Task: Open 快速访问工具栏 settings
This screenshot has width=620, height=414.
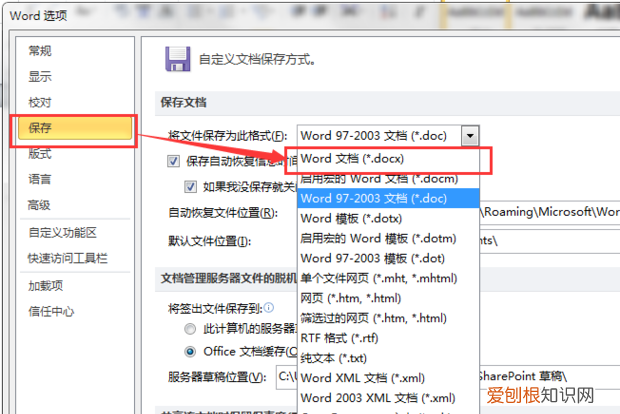Action: pyautogui.click(x=68, y=258)
